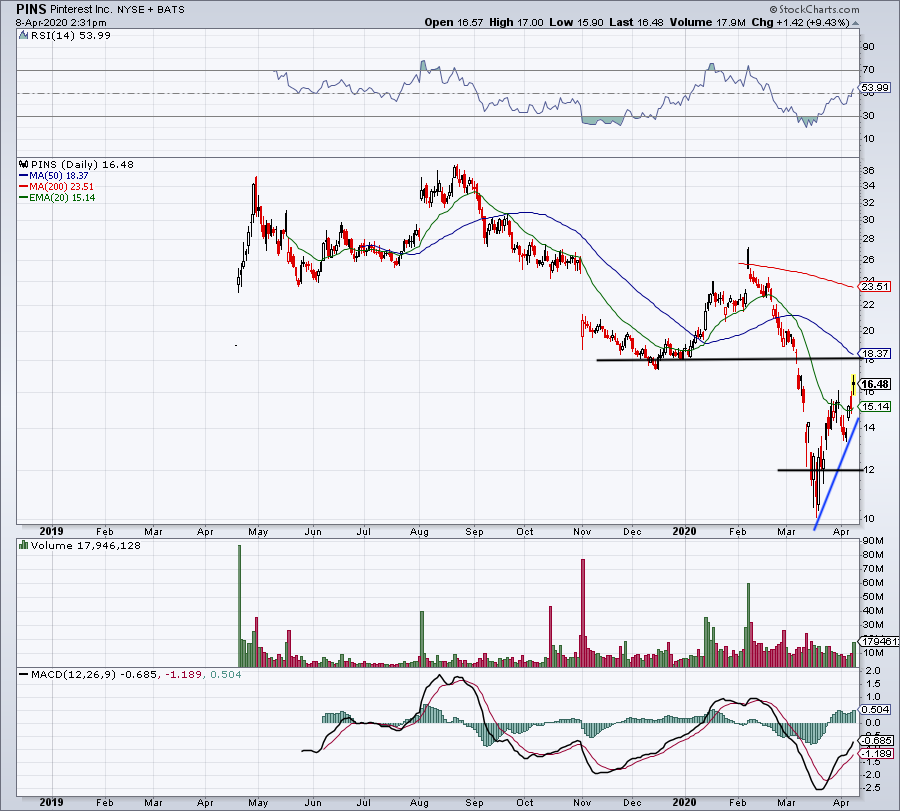Click the 16.48 last price tag
Screen dimensions: 900x811
(875, 384)
